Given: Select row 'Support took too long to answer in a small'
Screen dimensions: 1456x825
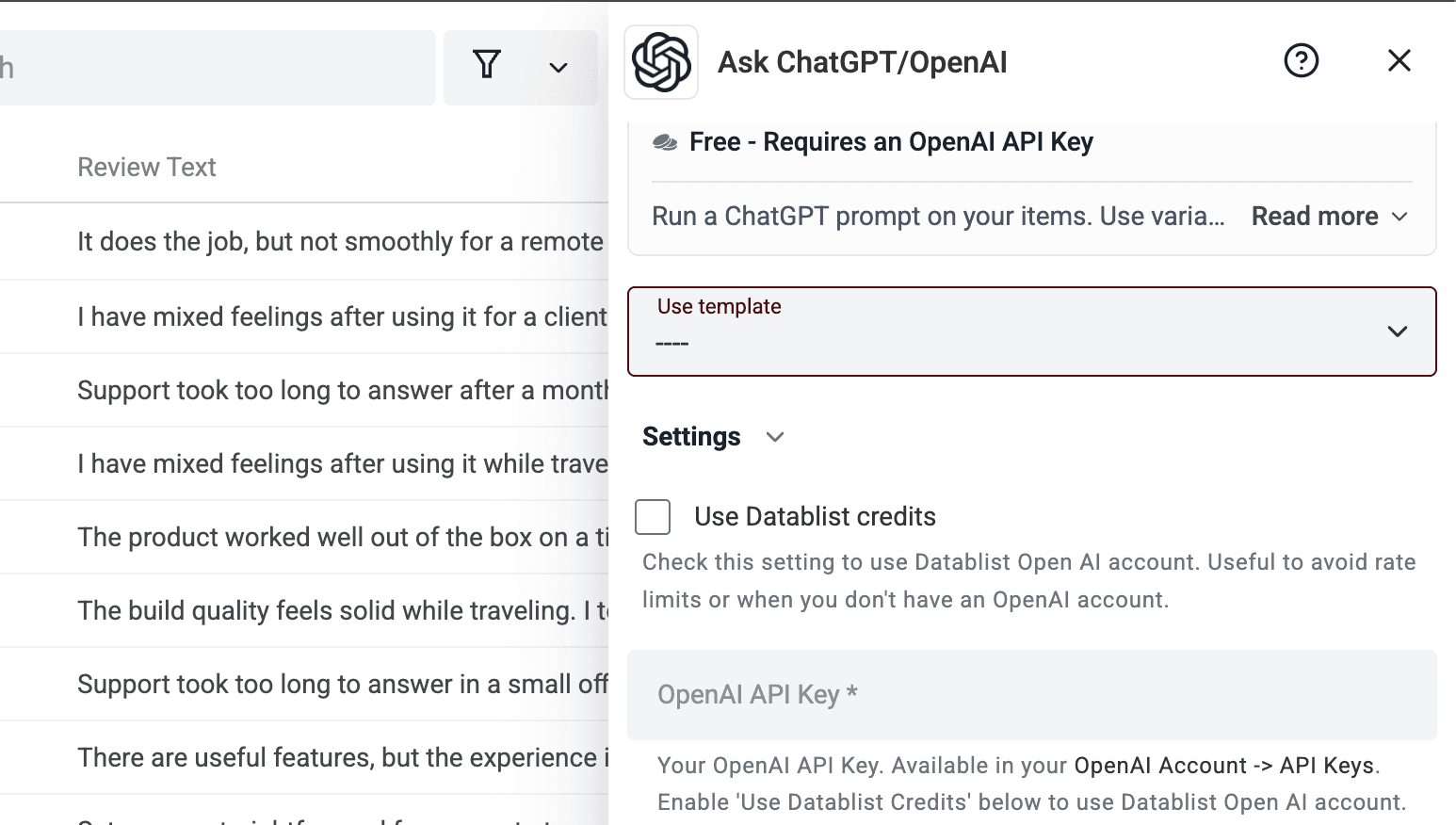Looking at the screenshot, I should coord(304,684).
